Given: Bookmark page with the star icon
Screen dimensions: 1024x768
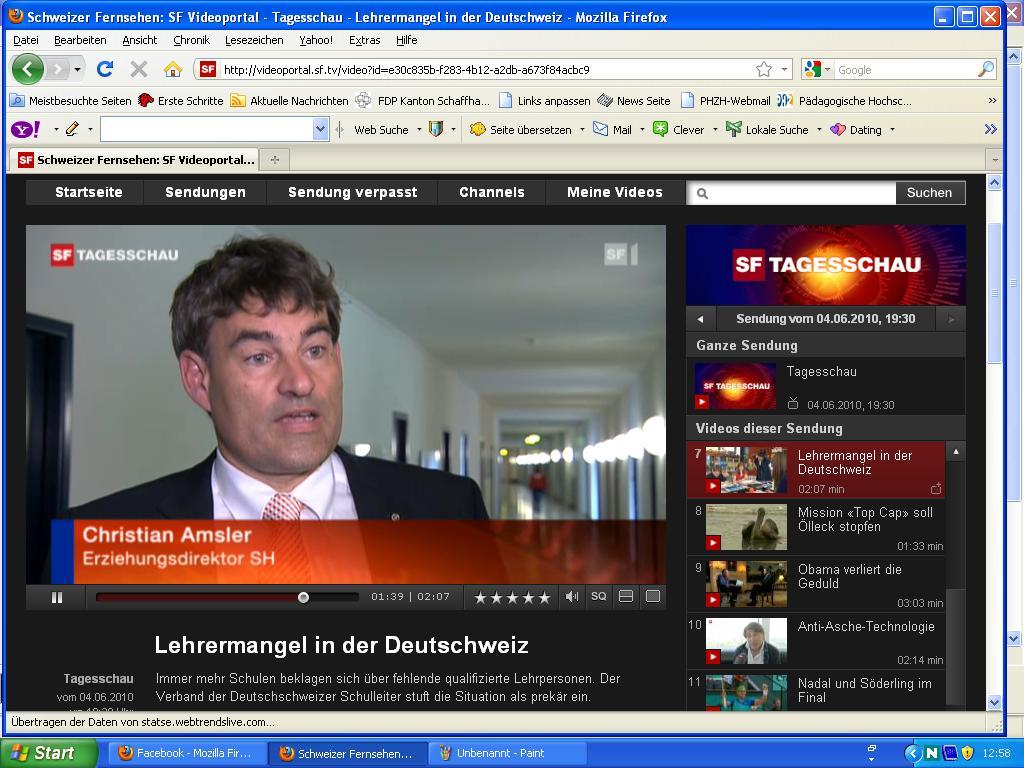Looking at the screenshot, I should [x=764, y=69].
